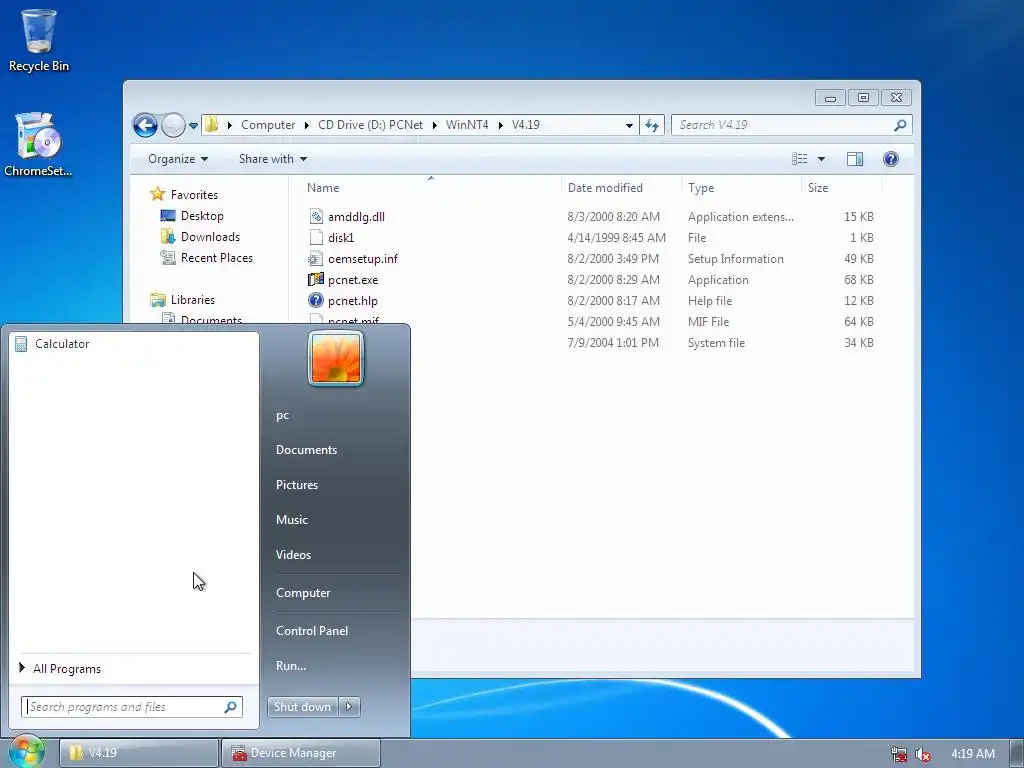Screen dimensions: 1024x768
Task: Expand the arrow before Computer breadcrumb
Action: (229, 125)
